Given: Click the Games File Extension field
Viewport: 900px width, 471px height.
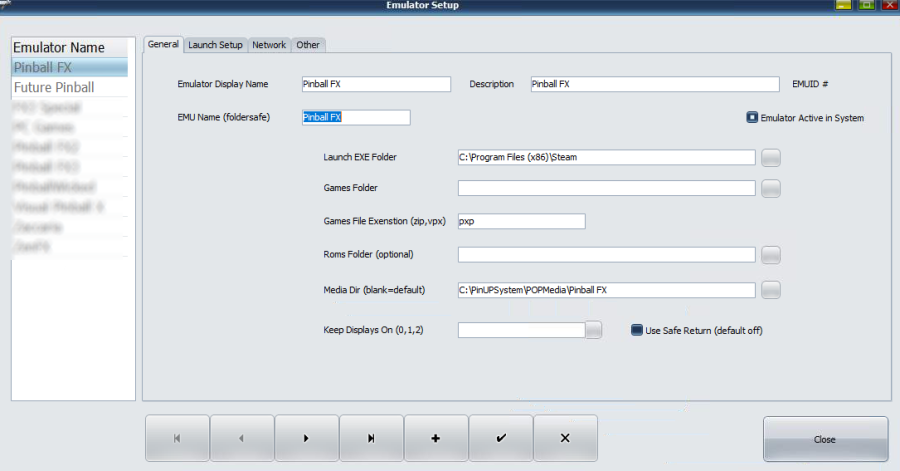Looking at the screenshot, I should coord(521,222).
